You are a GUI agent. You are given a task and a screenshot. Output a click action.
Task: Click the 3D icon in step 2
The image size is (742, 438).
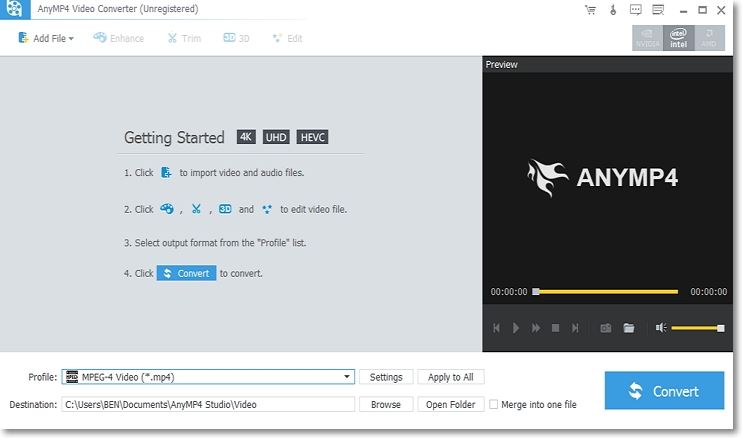coord(225,209)
